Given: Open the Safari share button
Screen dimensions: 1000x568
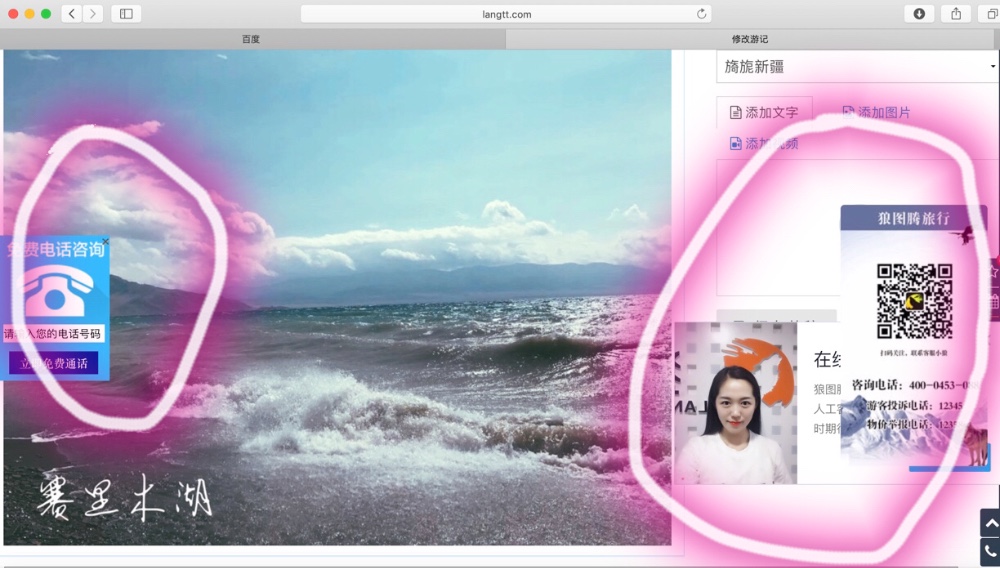Looking at the screenshot, I should [956, 13].
